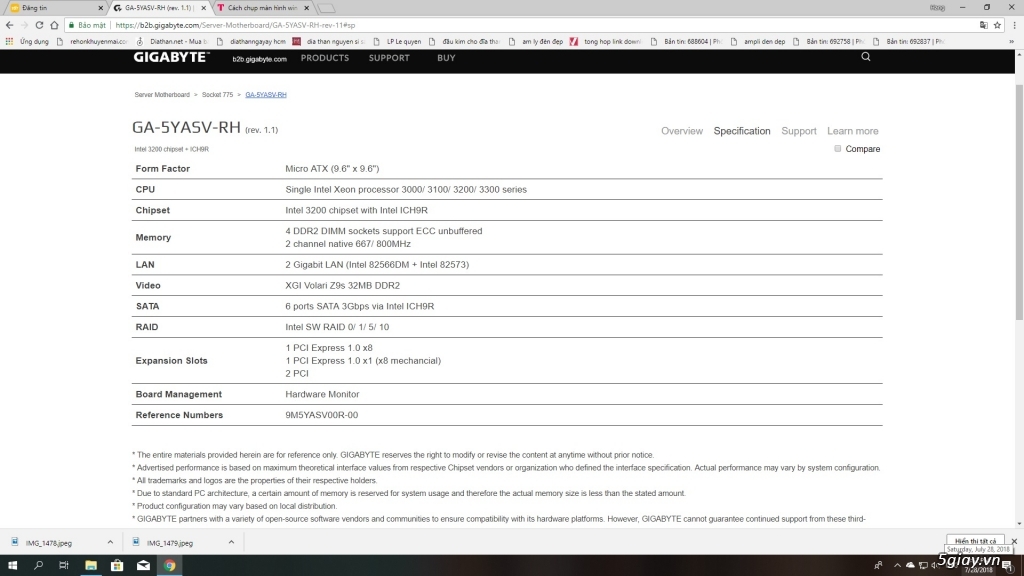Open Chrome from the Windows taskbar
Viewport: 1024px width, 576px height.
pos(170,566)
